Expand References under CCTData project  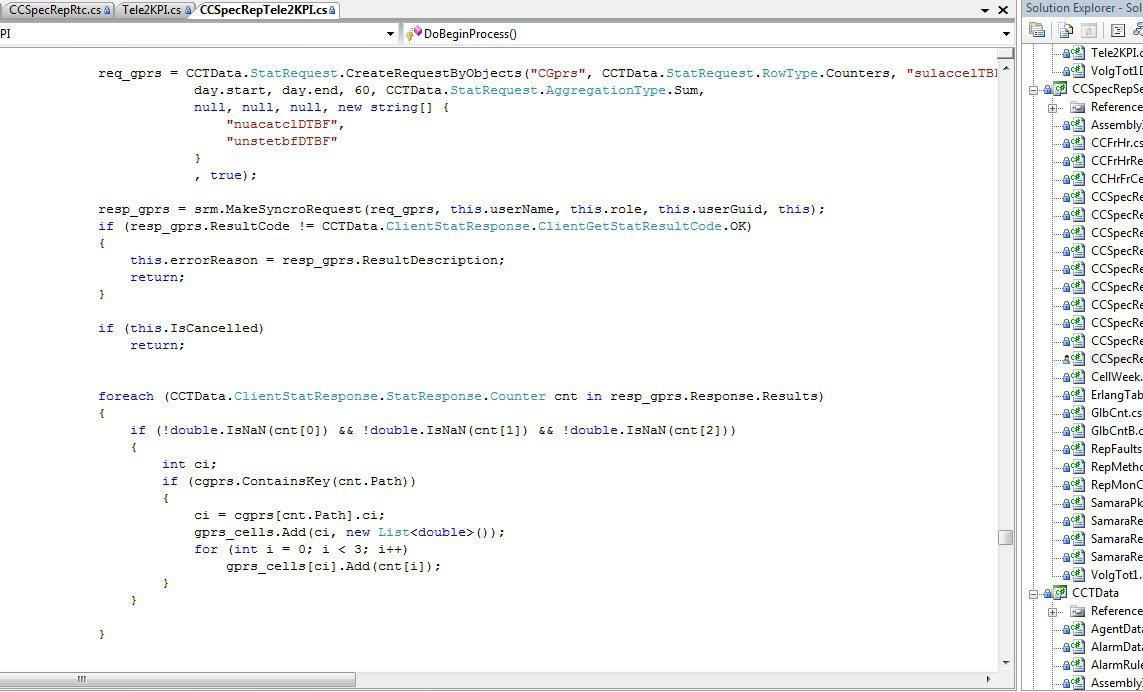(x=1052, y=612)
